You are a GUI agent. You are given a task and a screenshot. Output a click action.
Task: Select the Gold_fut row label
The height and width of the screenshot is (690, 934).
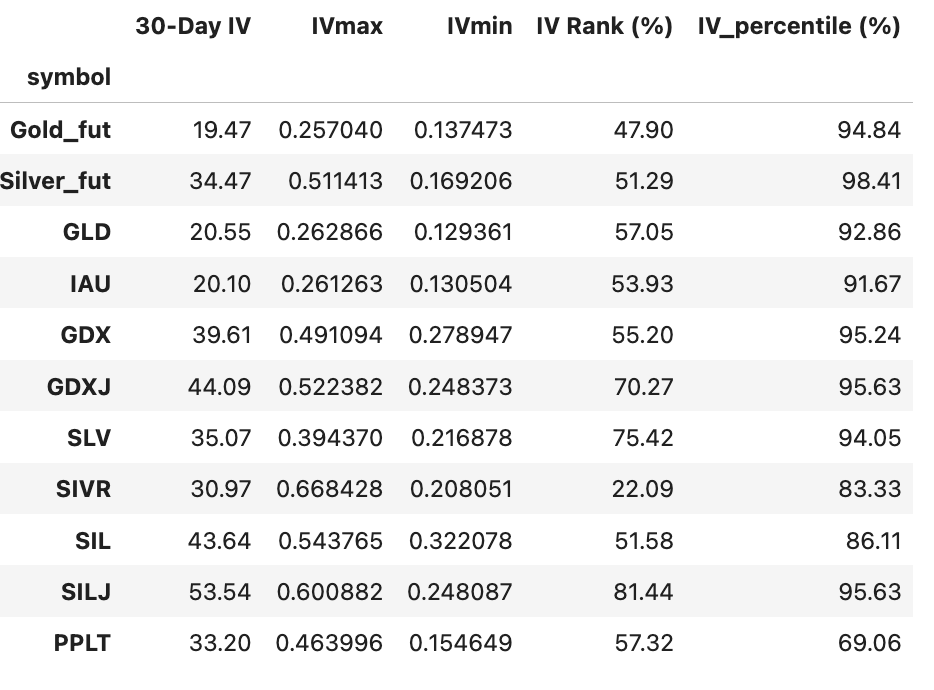60,129
